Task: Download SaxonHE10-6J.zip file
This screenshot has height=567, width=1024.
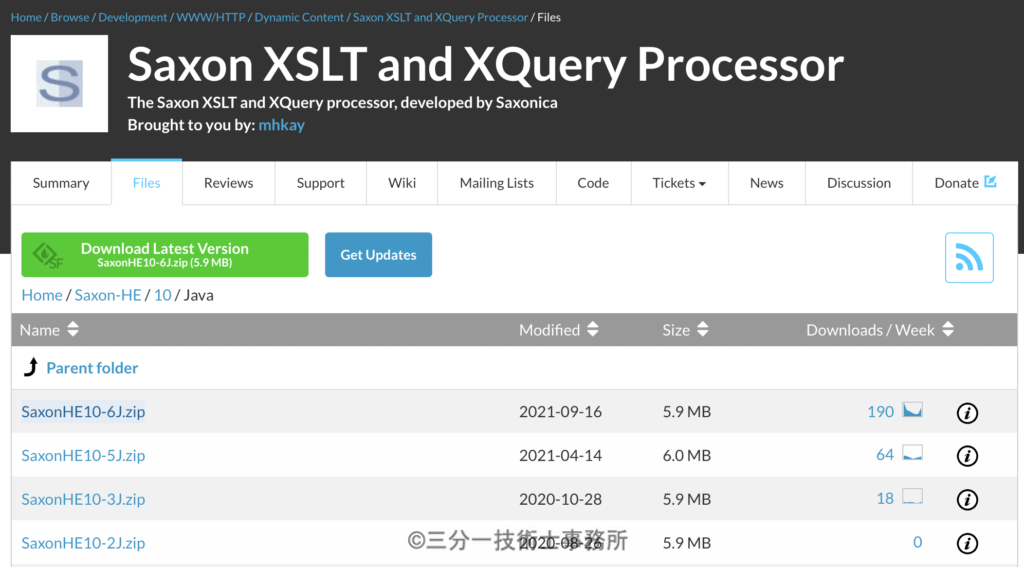Action: point(83,412)
